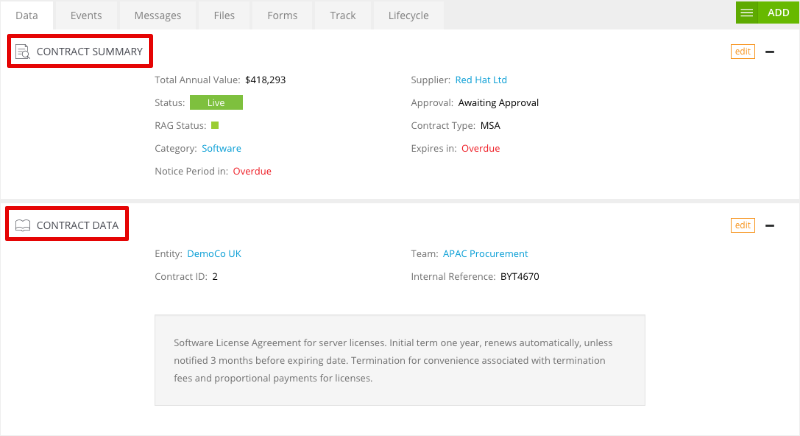Open the Software category link

point(221,148)
